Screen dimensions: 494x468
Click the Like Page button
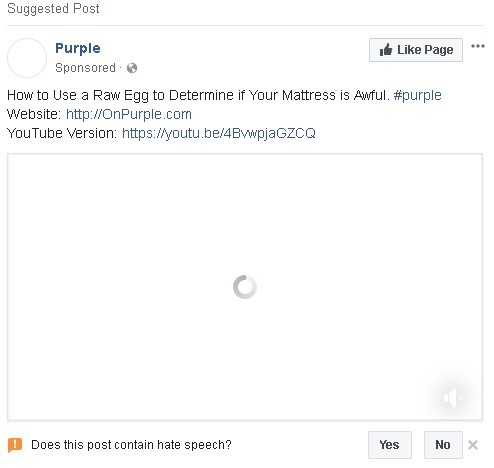pos(416,50)
